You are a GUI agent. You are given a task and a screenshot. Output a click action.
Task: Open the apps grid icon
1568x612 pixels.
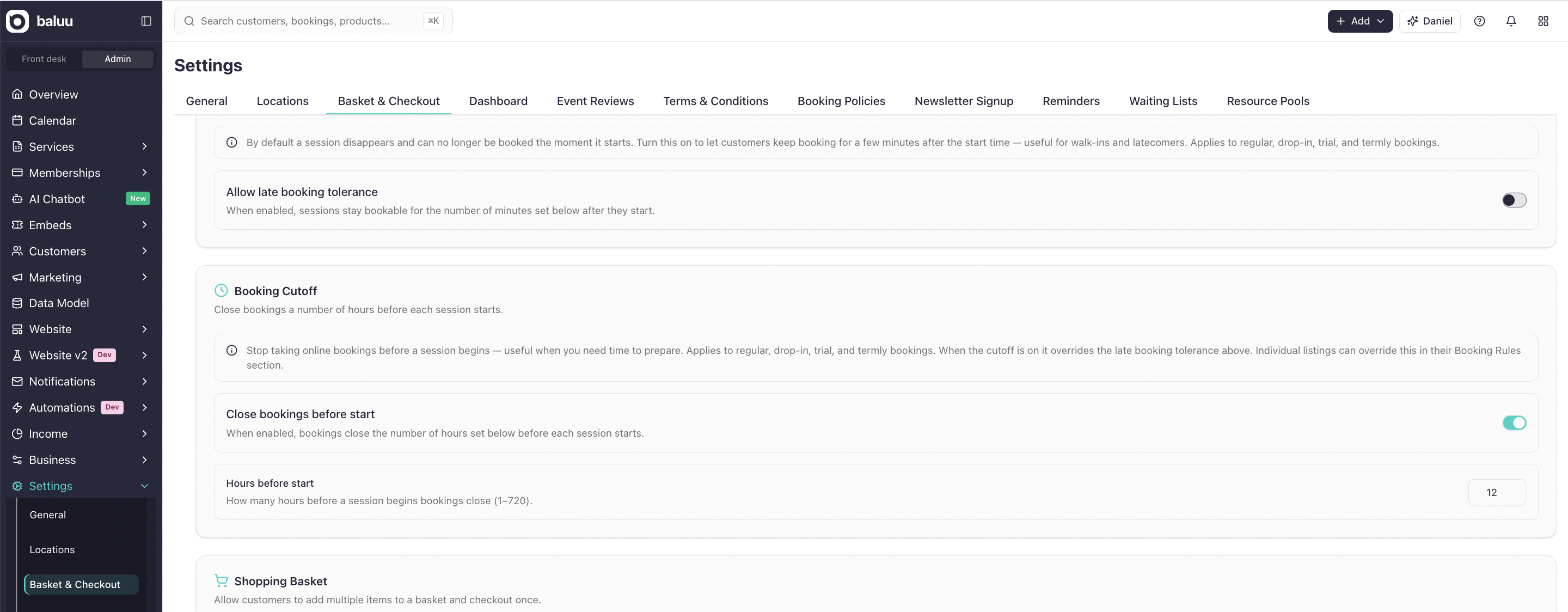click(1543, 21)
